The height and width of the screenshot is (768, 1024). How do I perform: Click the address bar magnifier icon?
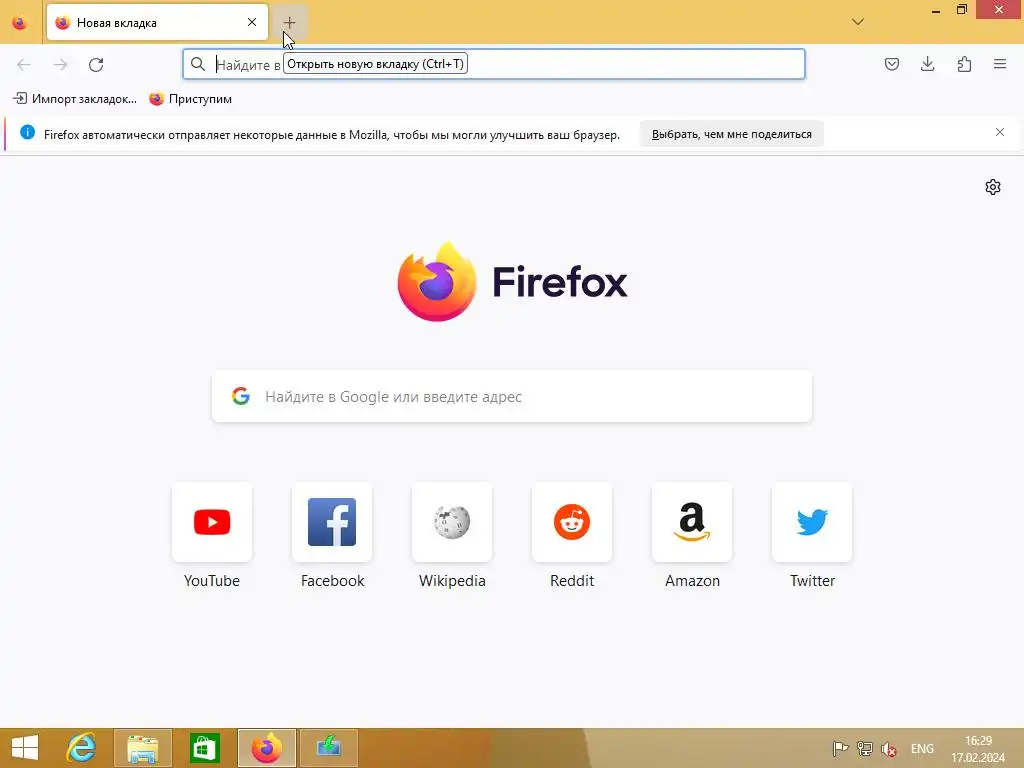pos(198,64)
